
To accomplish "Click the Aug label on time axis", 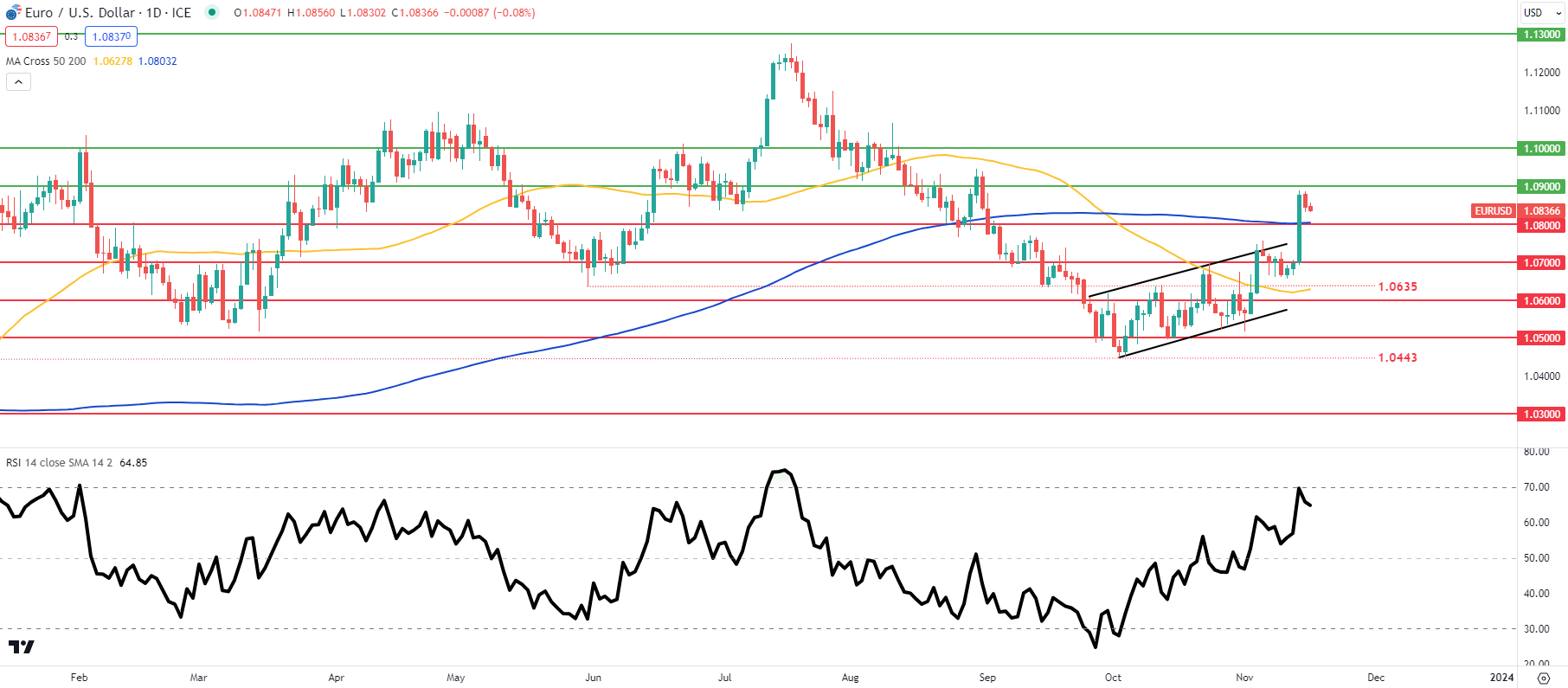I will click(851, 678).
